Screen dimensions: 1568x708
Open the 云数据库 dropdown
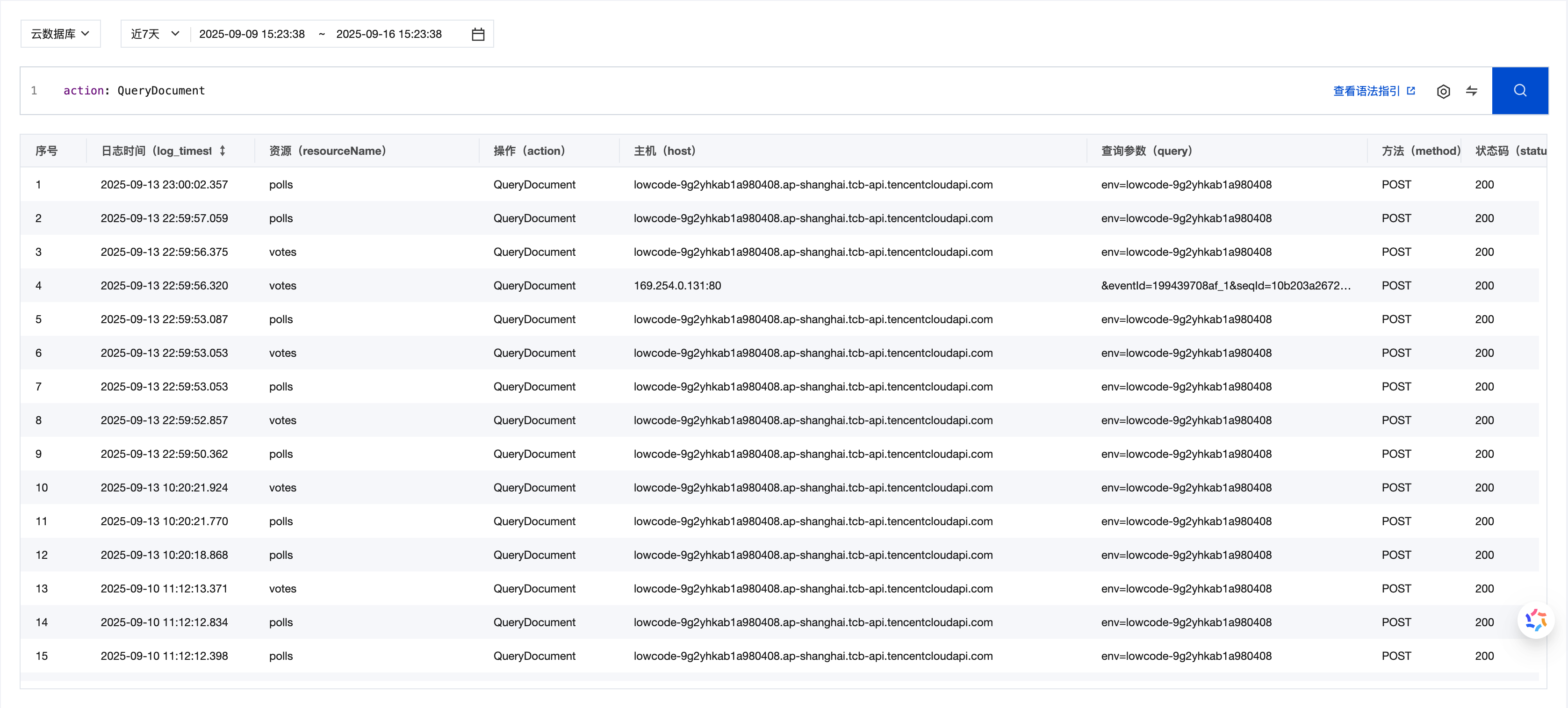[x=60, y=34]
